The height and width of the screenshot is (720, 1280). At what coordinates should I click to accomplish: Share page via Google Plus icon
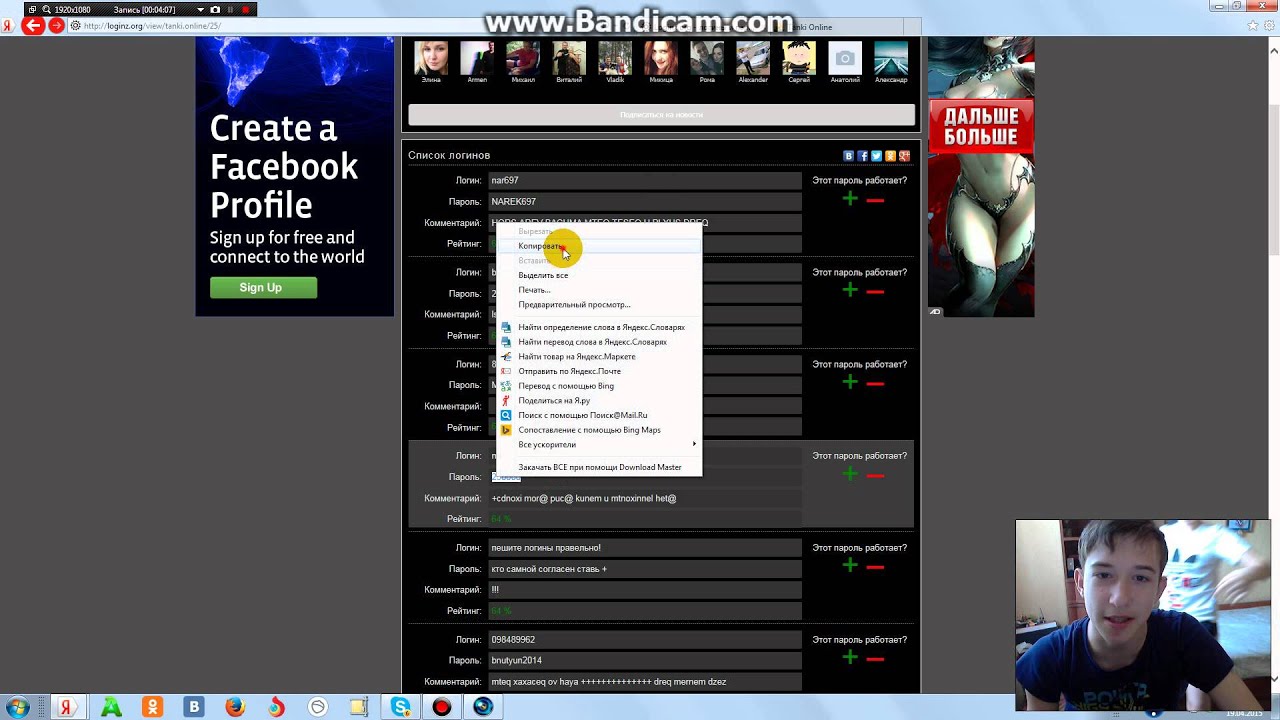[x=904, y=156]
